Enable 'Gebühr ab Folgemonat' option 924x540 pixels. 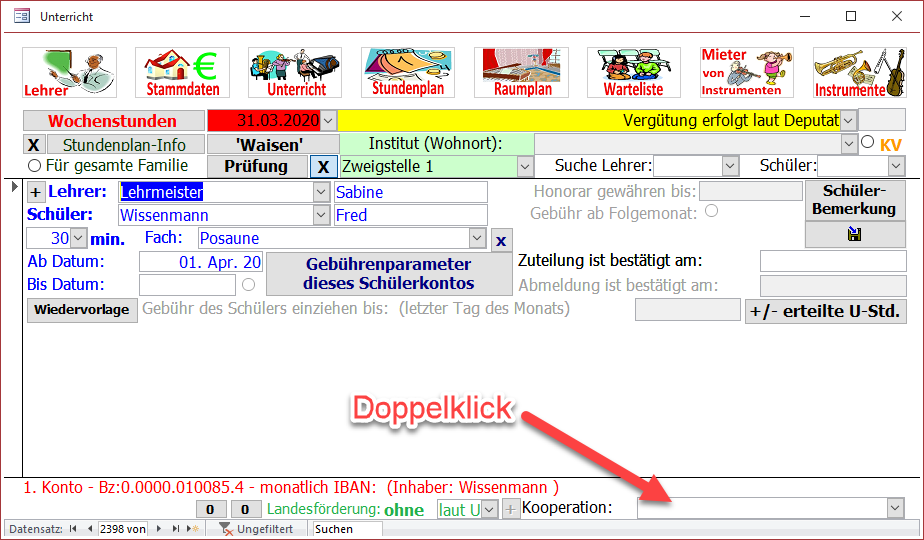coord(711,211)
